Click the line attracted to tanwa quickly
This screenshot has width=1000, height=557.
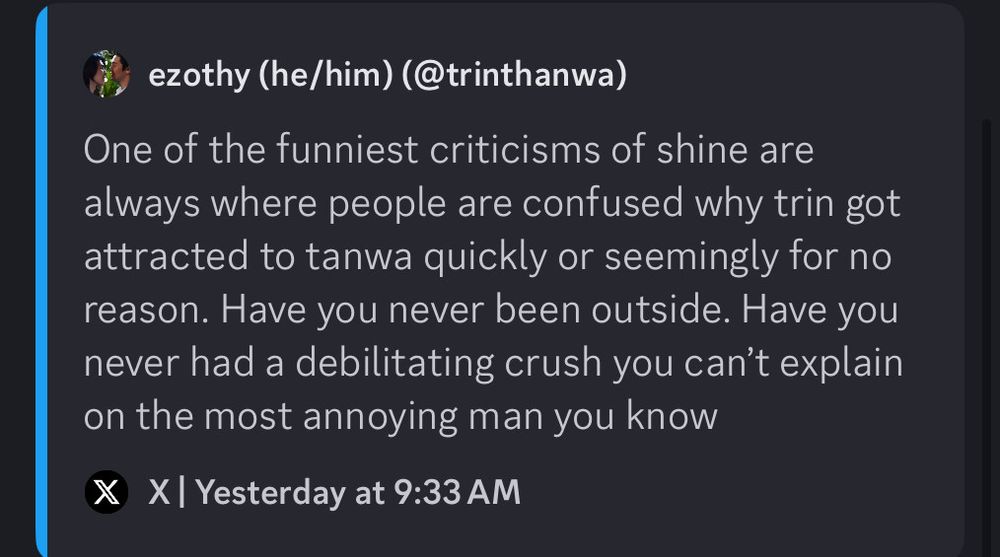point(487,257)
